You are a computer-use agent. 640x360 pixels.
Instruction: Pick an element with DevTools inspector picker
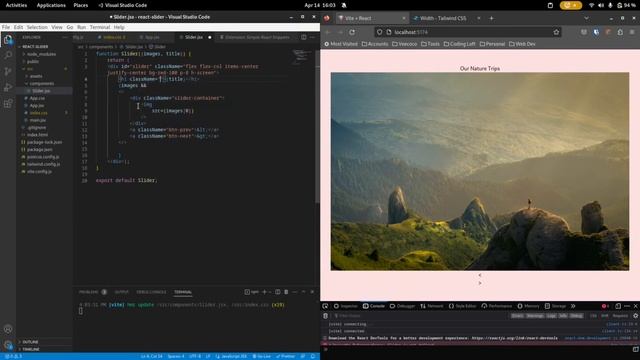[325, 306]
